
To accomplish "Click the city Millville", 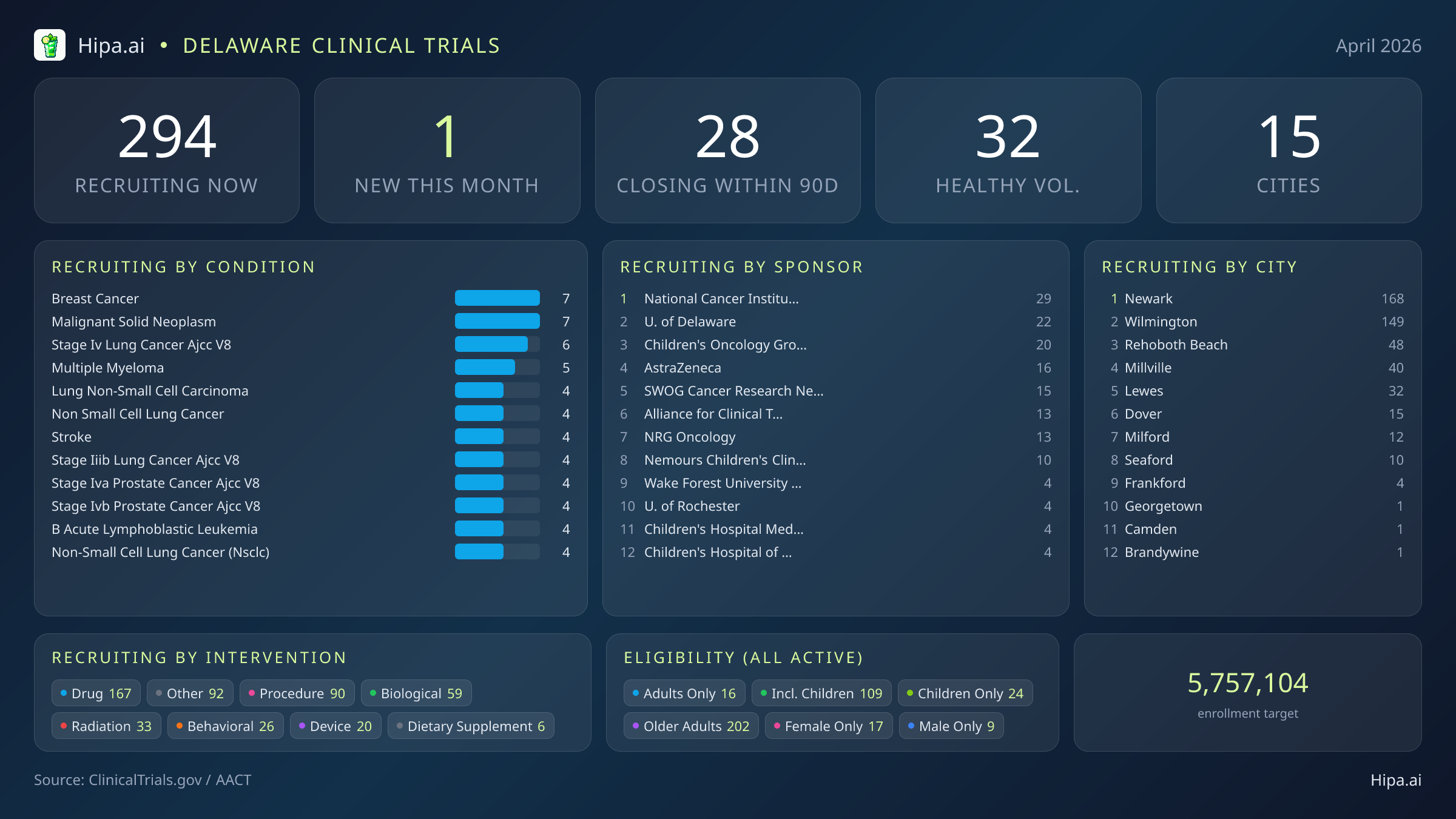I will (1253, 368).
